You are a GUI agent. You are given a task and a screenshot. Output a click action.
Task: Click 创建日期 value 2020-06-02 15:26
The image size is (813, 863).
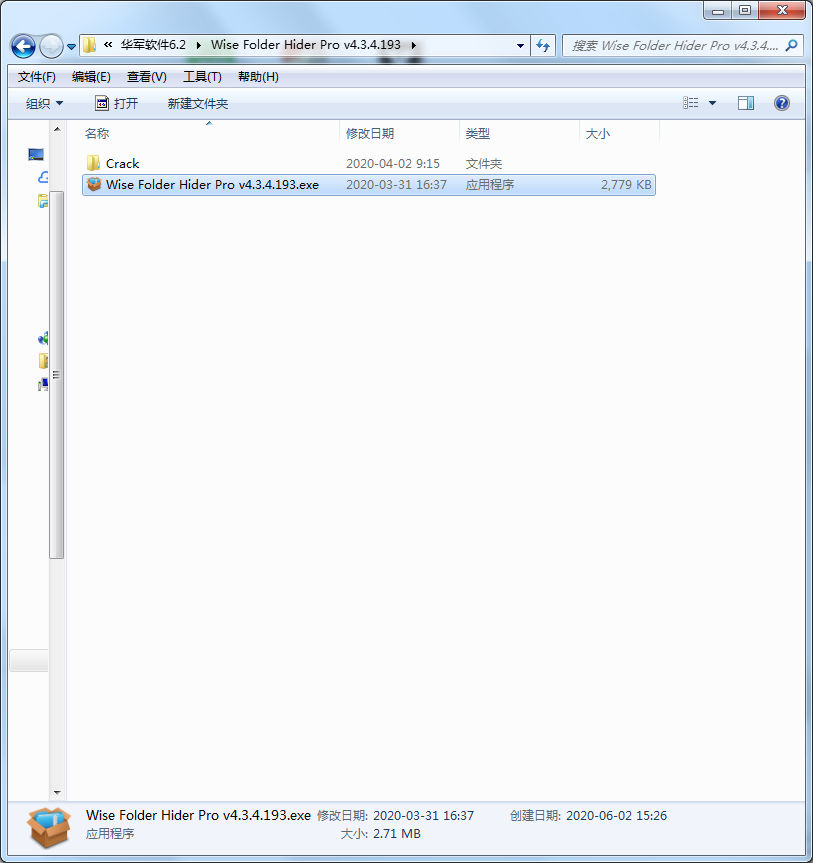click(616, 816)
